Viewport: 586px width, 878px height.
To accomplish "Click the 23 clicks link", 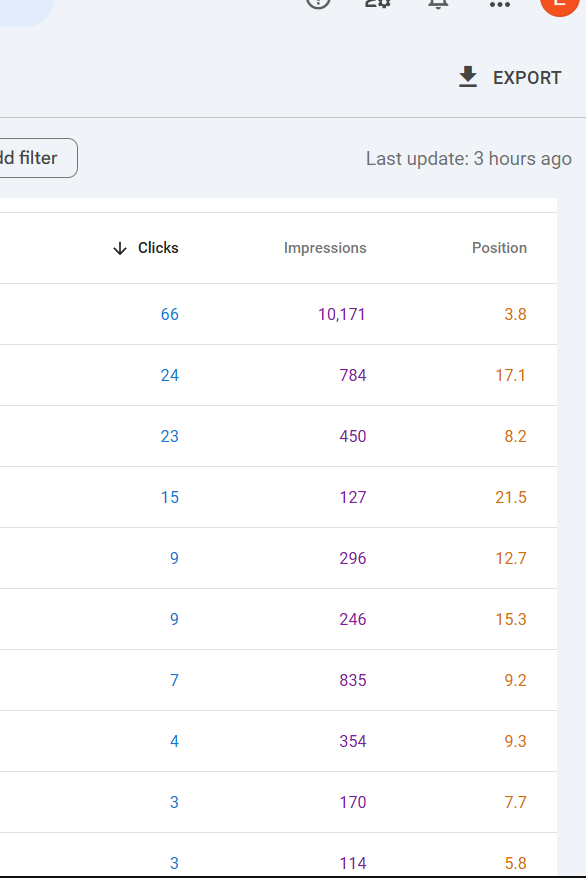I will click(170, 436).
